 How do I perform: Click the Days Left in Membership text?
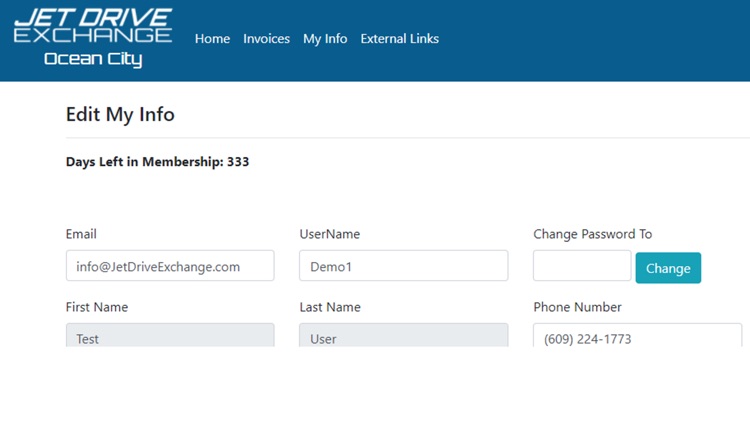coord(157,162)
